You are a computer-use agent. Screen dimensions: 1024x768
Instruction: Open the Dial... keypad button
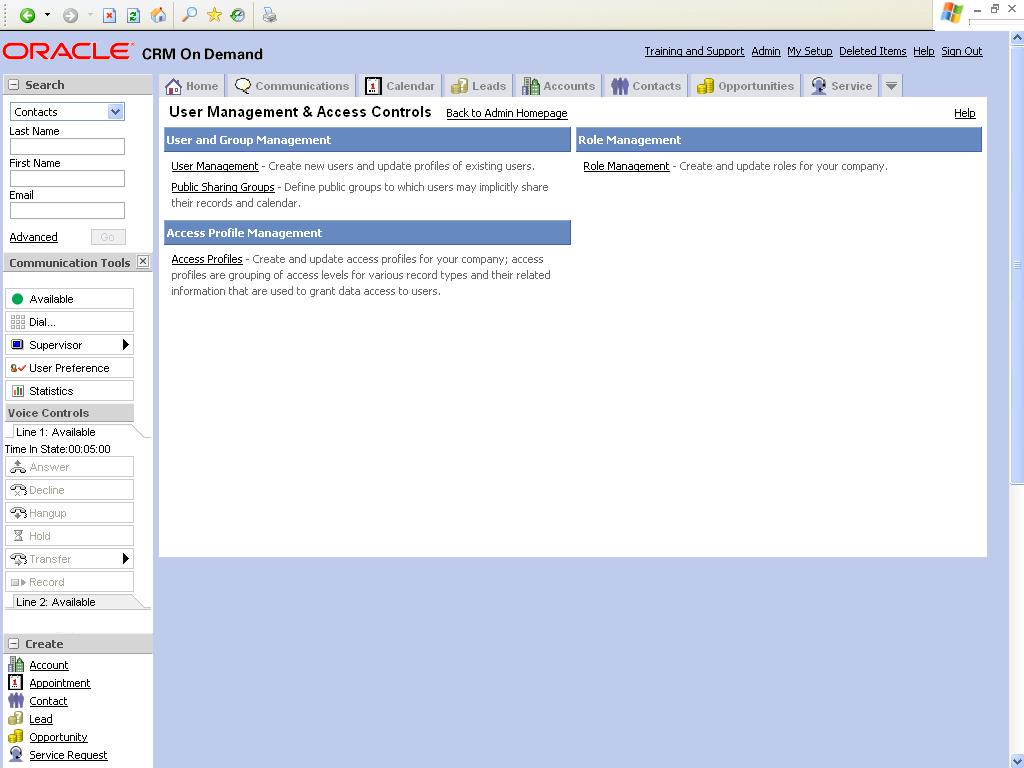click(x=69, y=321)
